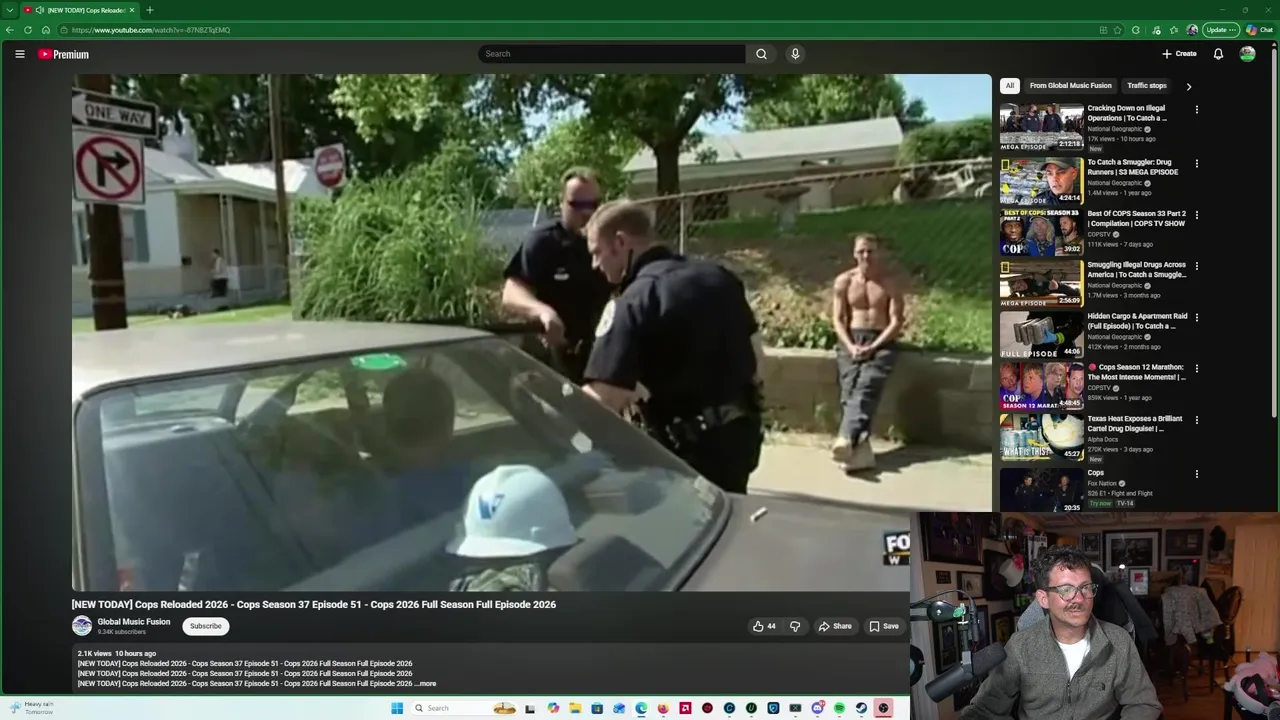The height and width of the screenshot is (720, 1280).
Task: Open Firefox from the taskbar
Action: (x=663, y=708)
